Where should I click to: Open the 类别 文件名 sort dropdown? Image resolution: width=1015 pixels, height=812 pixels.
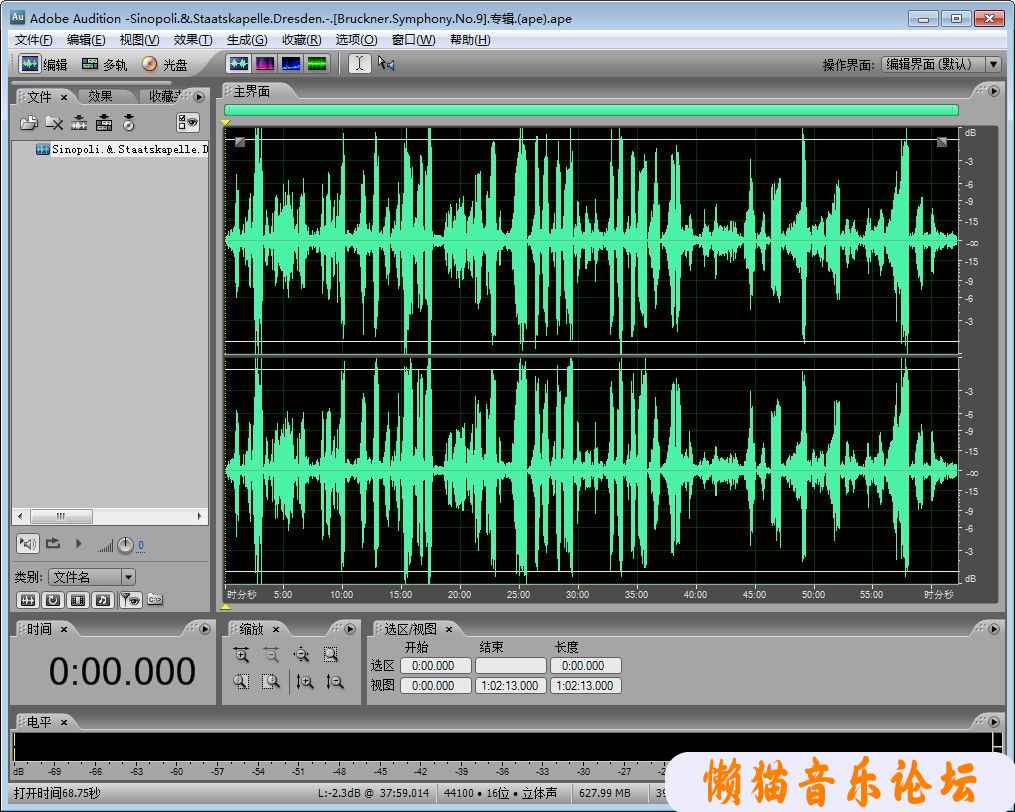[x=128, y=576]
